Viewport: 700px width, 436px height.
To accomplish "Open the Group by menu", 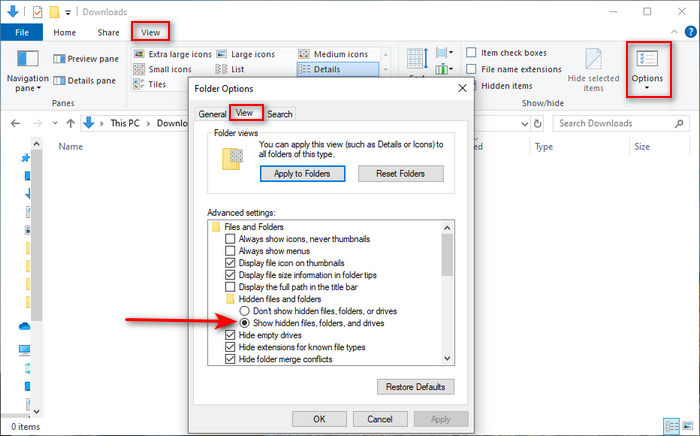I will click(x=445, y=53).
